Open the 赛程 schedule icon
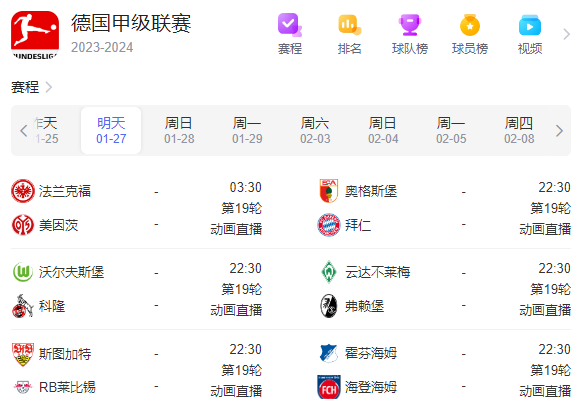Viewport: 580px width, 409px height. click(290, 25)
